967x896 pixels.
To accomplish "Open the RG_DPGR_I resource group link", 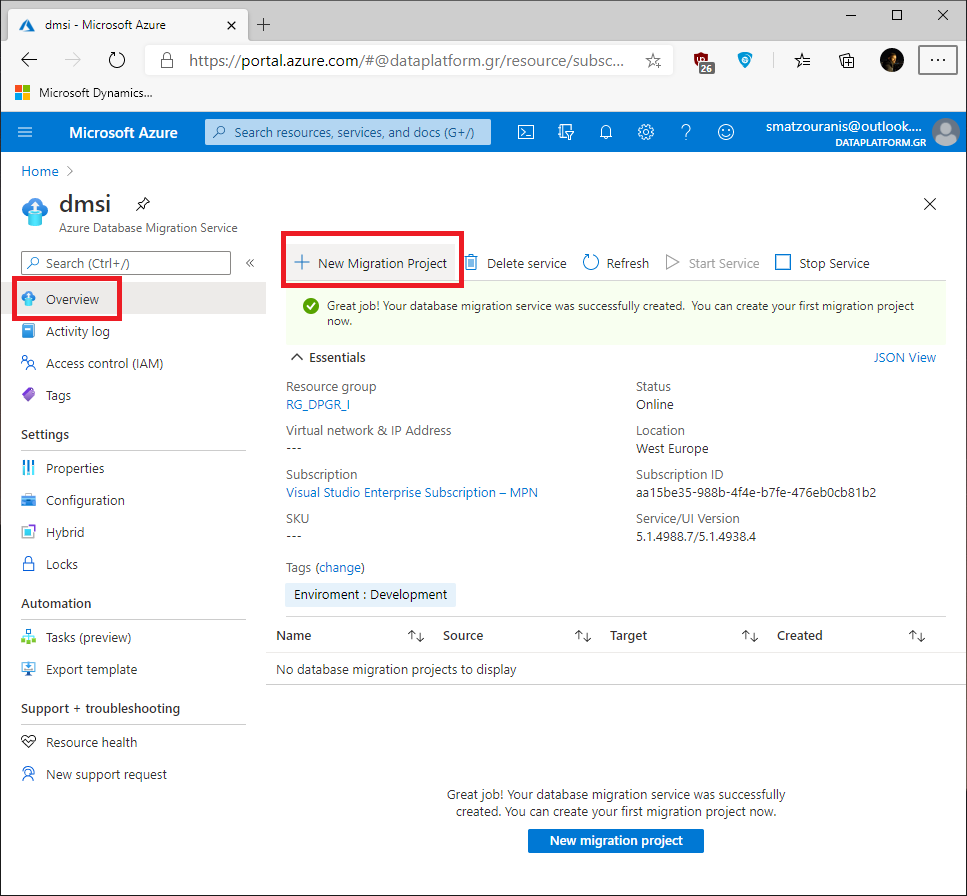I will [x=318, y=405].
